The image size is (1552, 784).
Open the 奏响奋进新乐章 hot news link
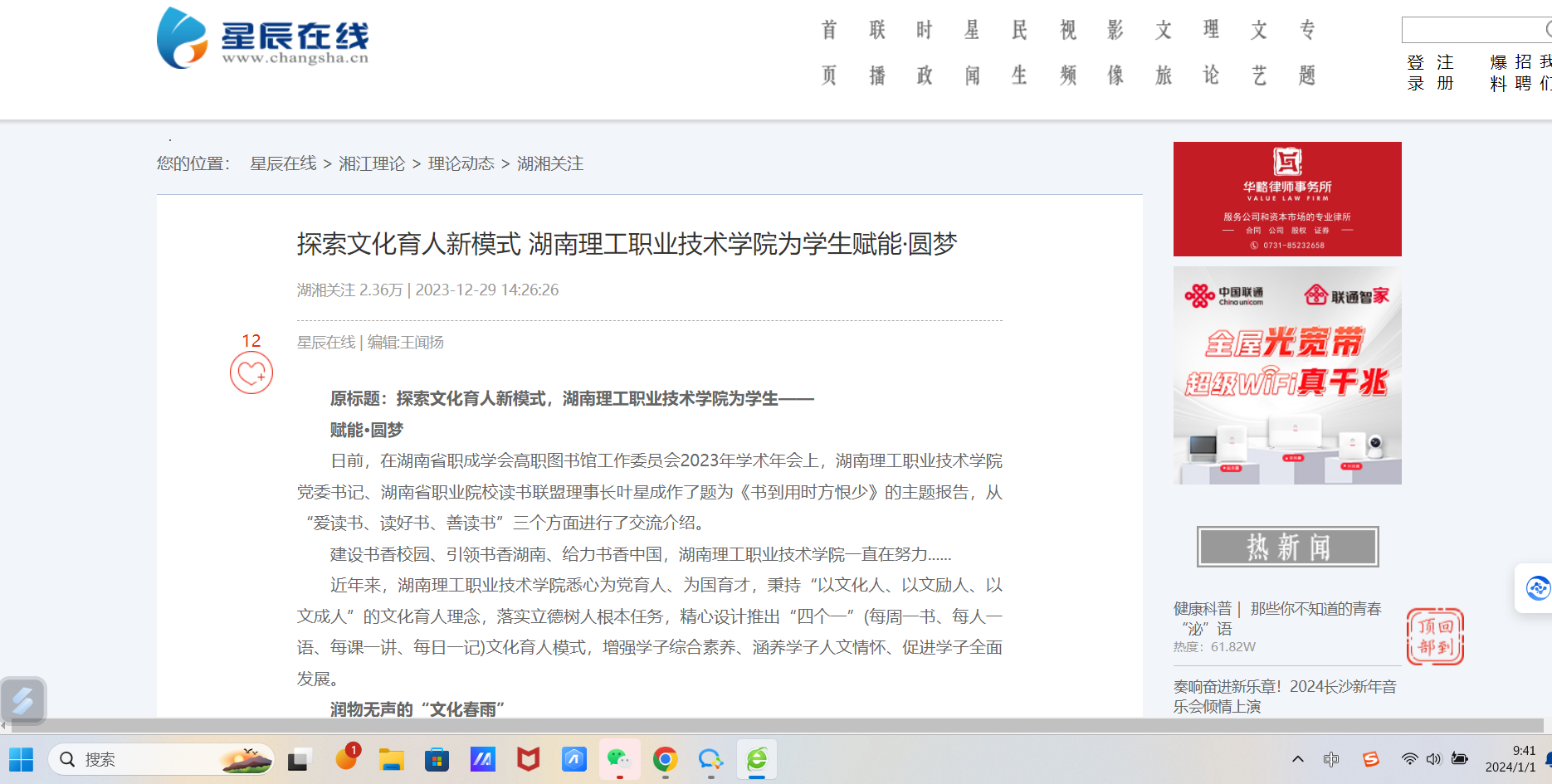(1284, 696)
